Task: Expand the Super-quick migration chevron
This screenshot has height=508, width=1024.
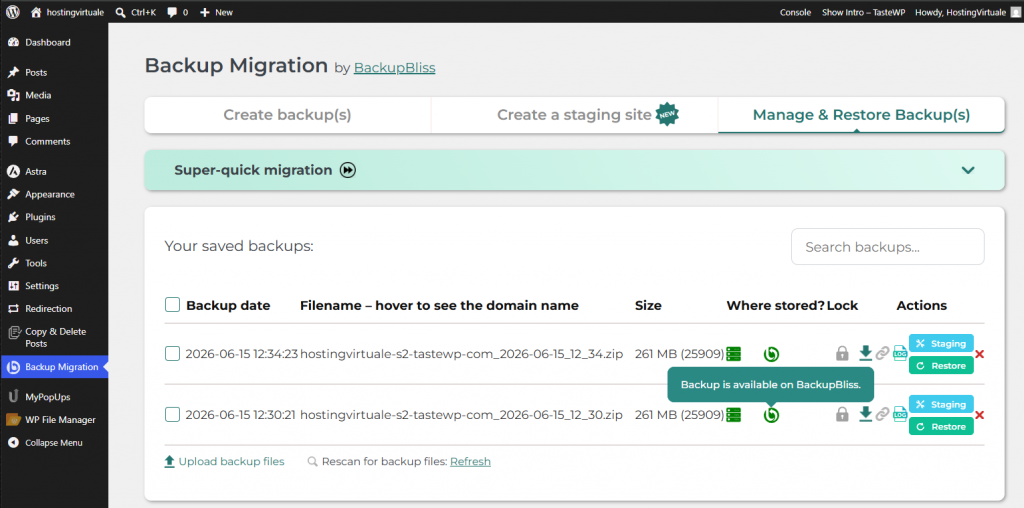Action: (968, 170)
